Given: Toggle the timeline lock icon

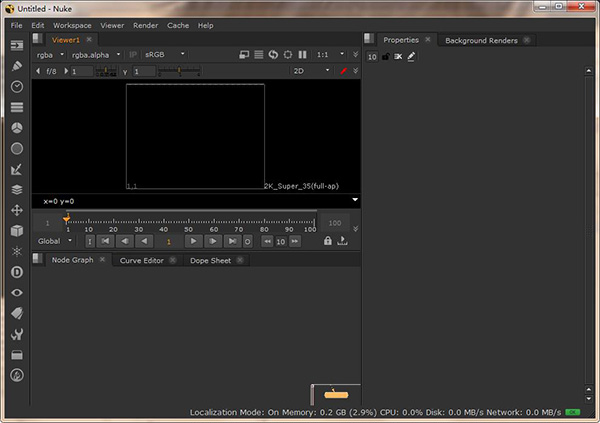Looking at the screenshot, I should (328, 241).
